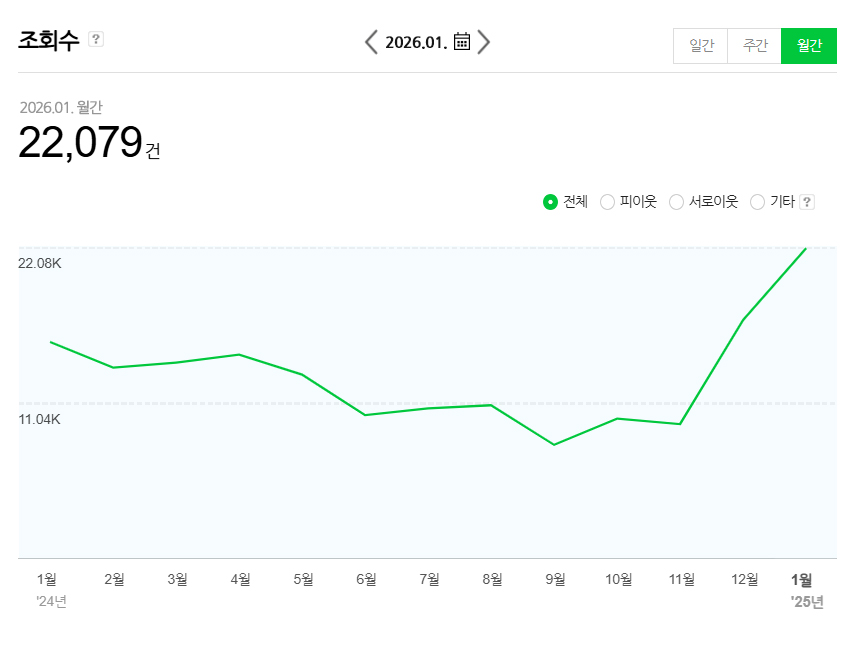Switch to the 월간 tab
This screenshot has width=862, height=646.
click(808, 46)
